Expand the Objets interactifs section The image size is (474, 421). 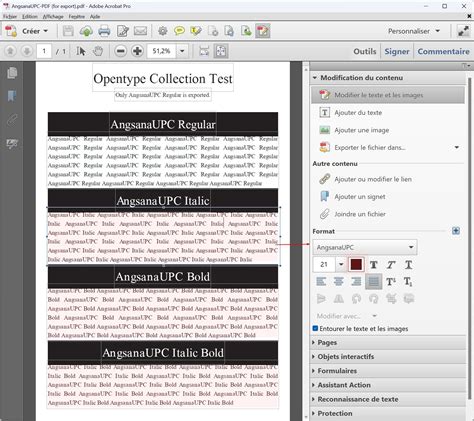[x=388, y=357]
